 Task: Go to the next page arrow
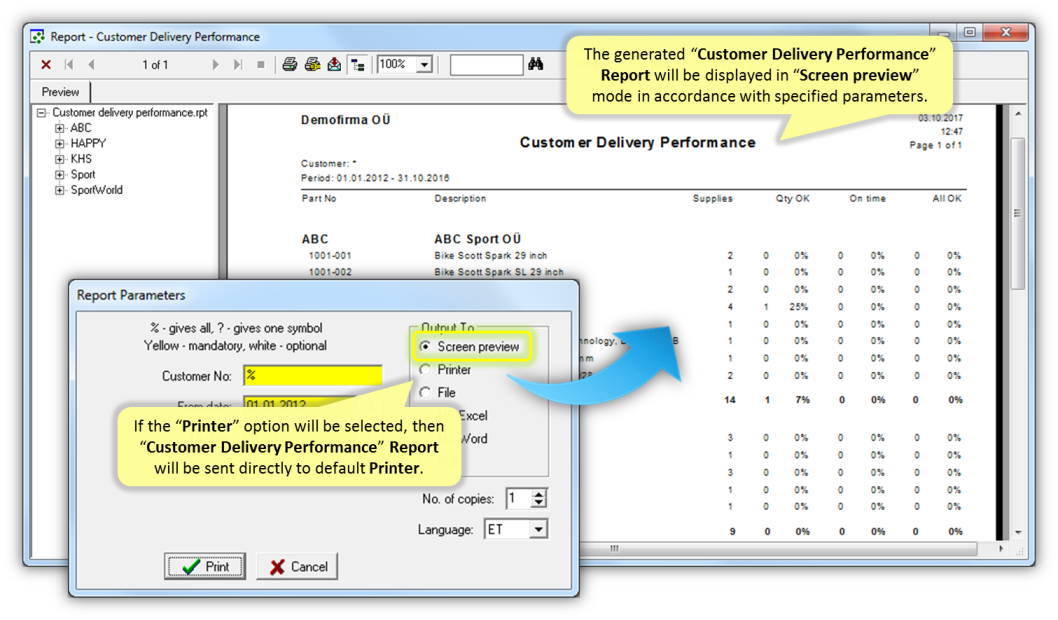click(215, 65)
